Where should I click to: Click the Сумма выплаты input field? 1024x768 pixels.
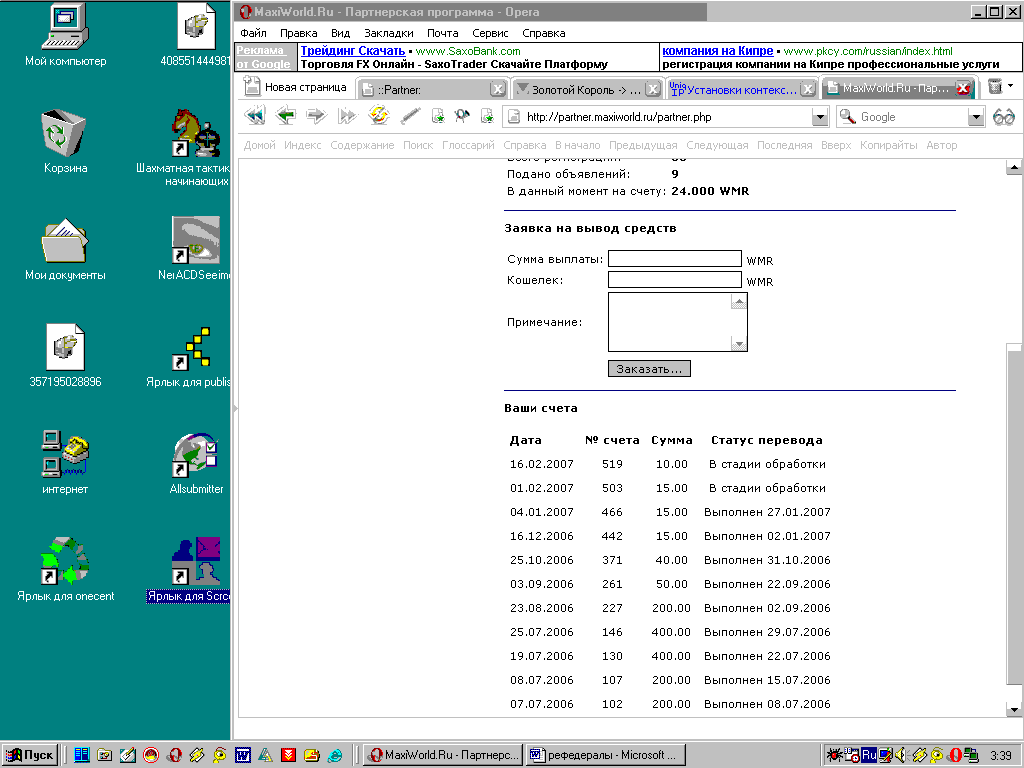tap(675, 259)
